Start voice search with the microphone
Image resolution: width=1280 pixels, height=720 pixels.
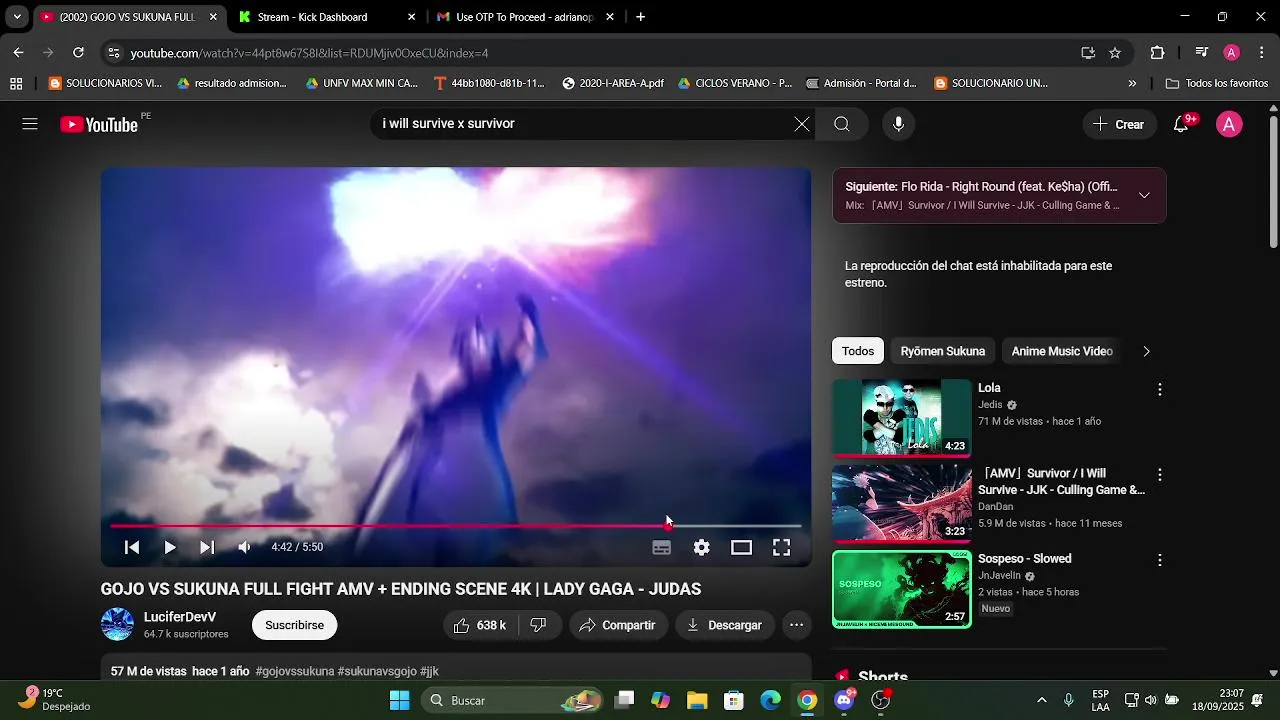(x=898, y=124)
